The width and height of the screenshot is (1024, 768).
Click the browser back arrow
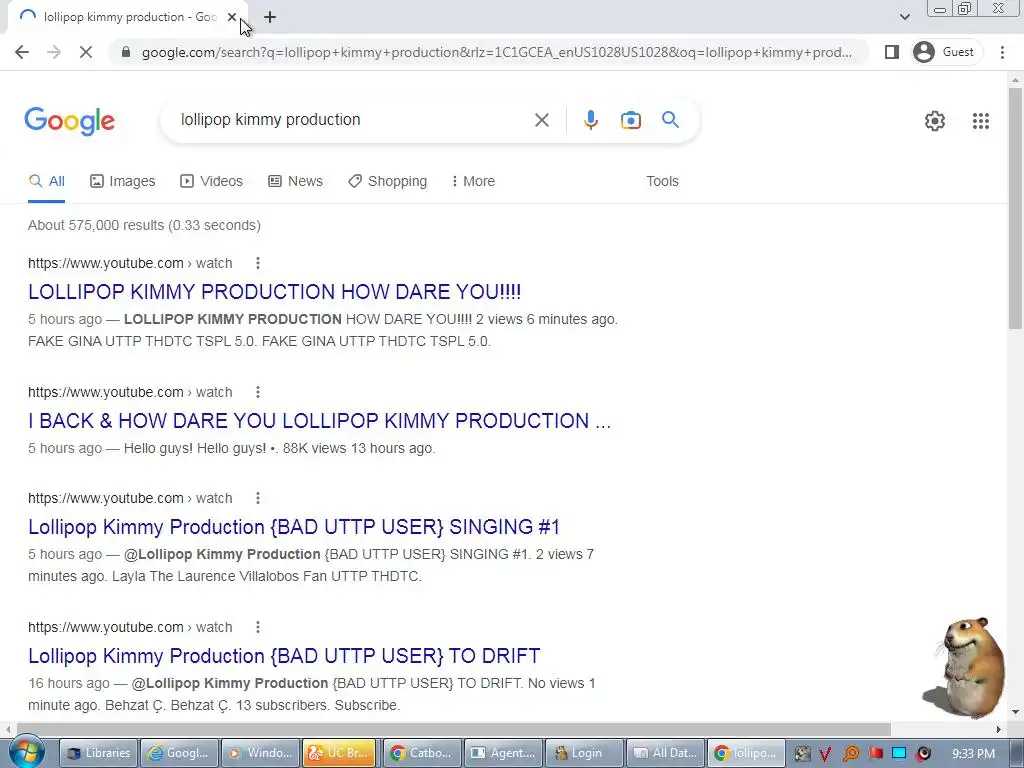coord(22,52)
